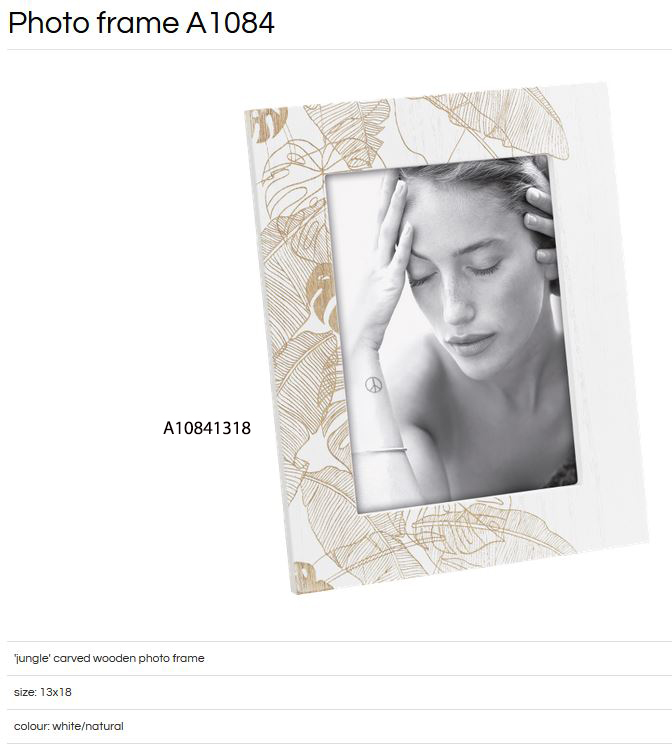Click the 'Photo frame A1084' page title
Screen dimensions: 672x747
click(141, 22)
